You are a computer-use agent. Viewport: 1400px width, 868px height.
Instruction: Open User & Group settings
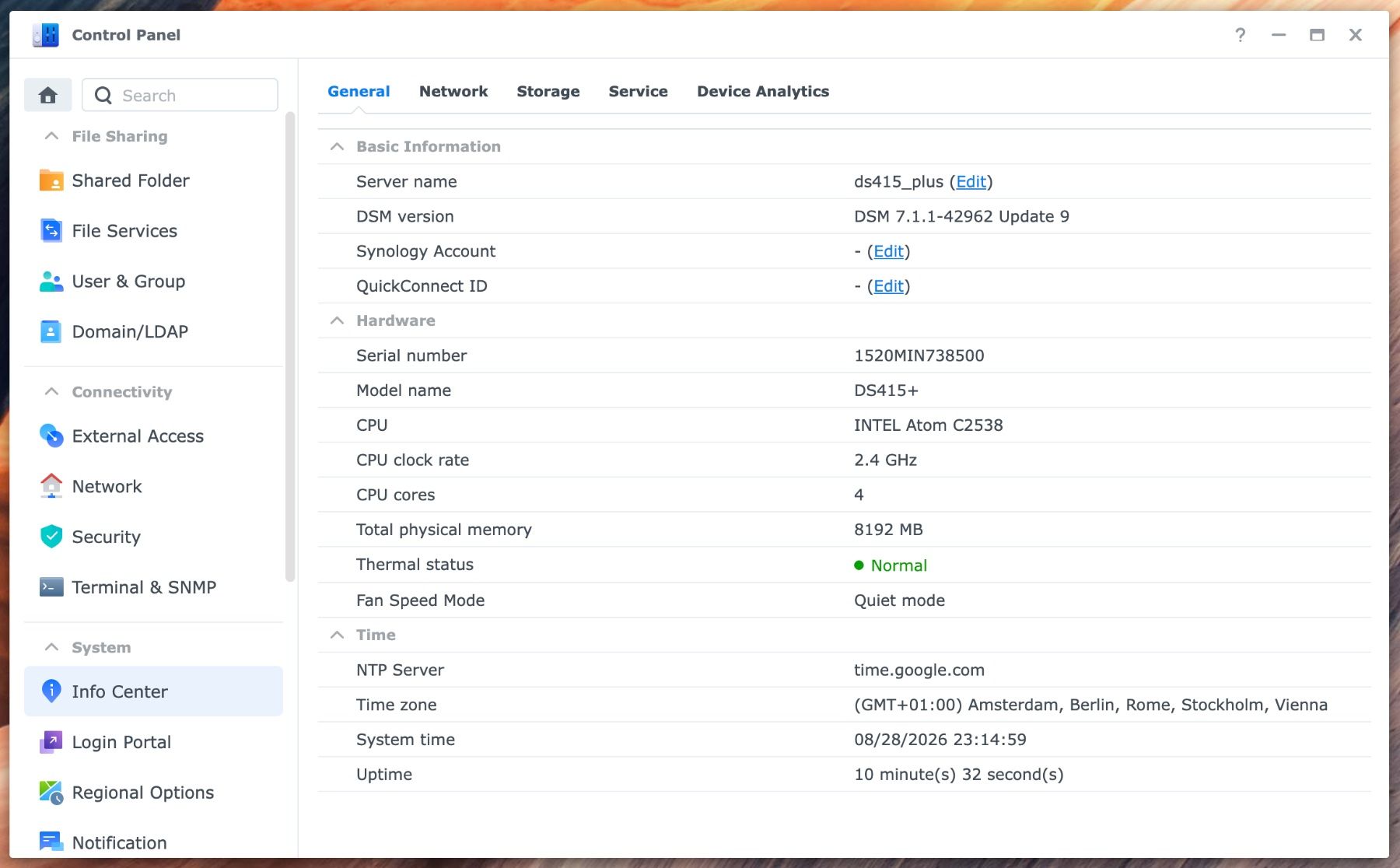click(x=153, y=282)
